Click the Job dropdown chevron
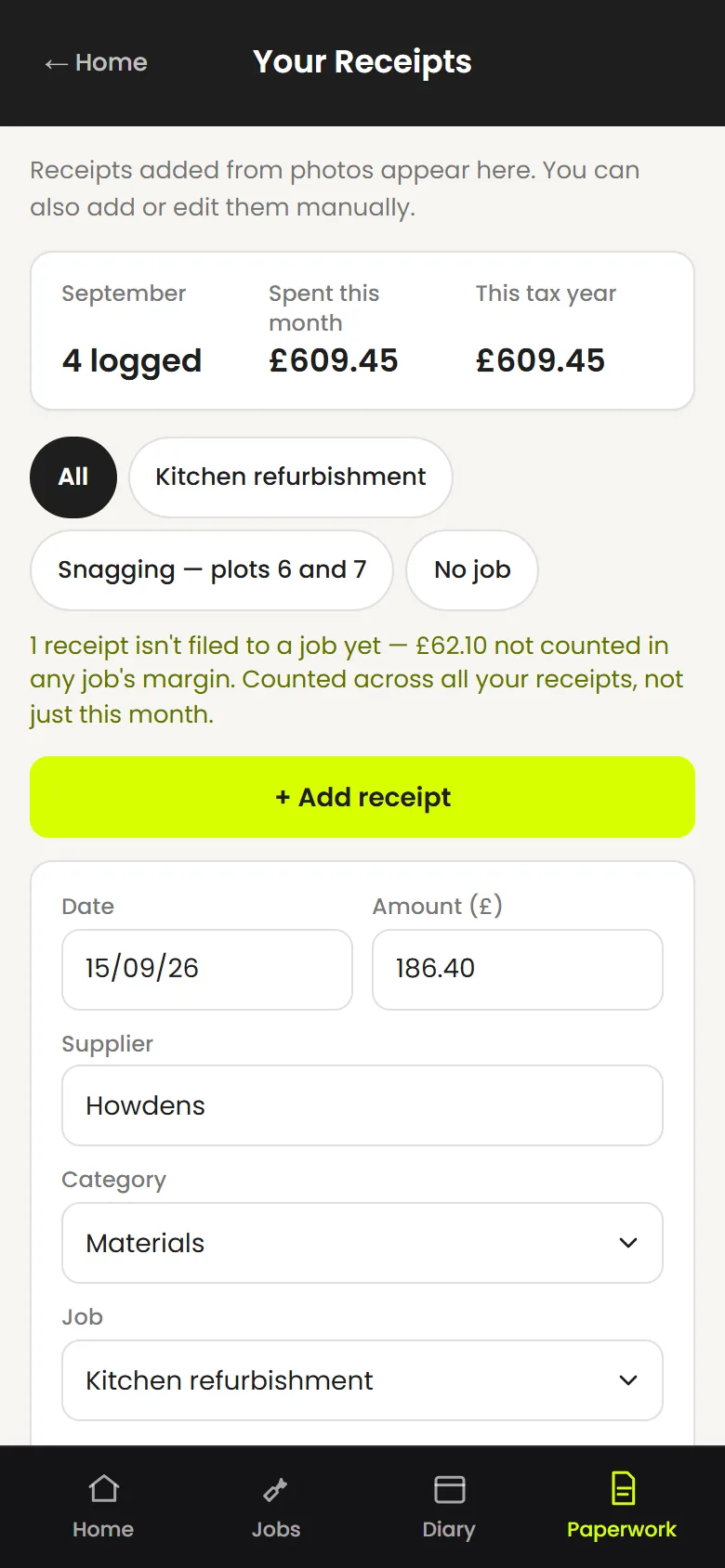725x1568 pixels. [x=628, y=1380]
